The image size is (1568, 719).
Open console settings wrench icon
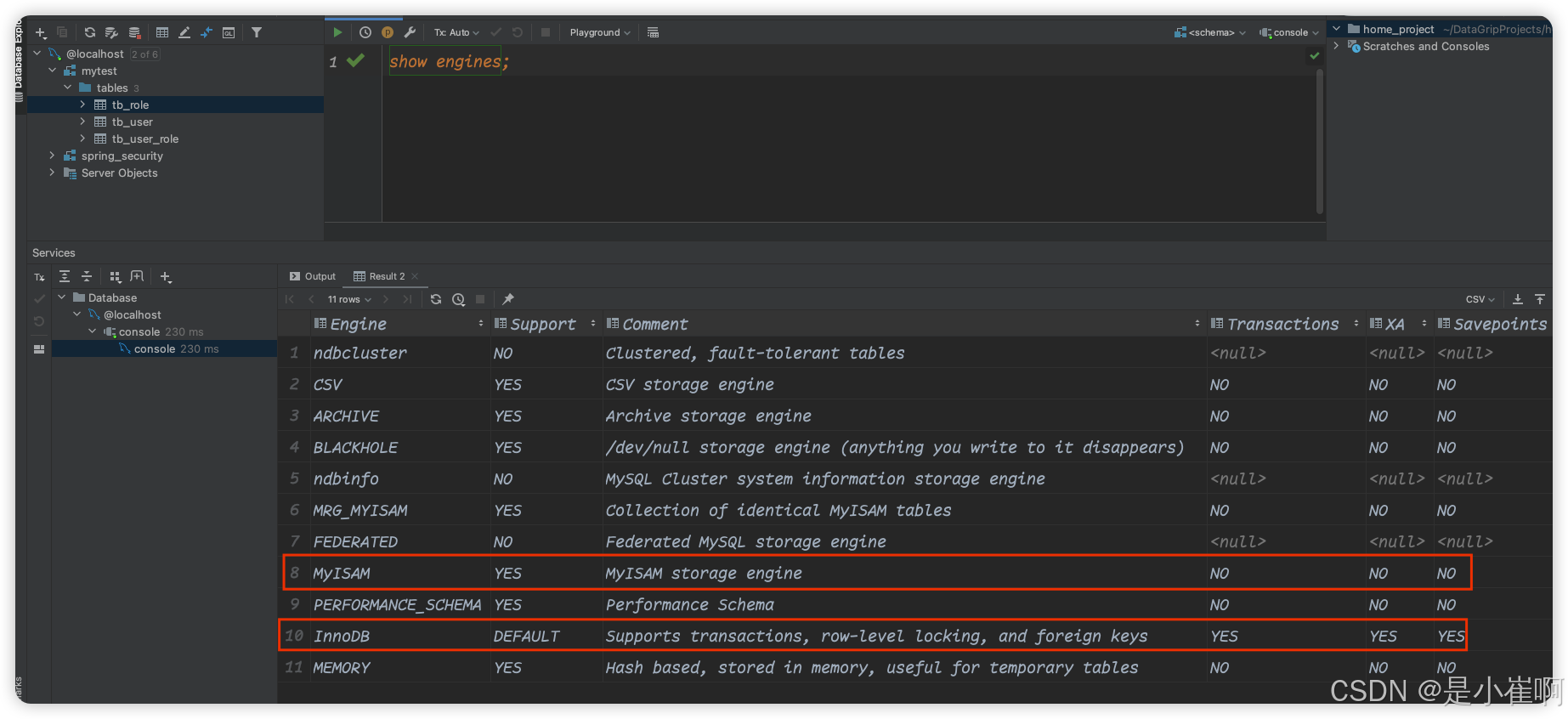[x=410, y=32]
